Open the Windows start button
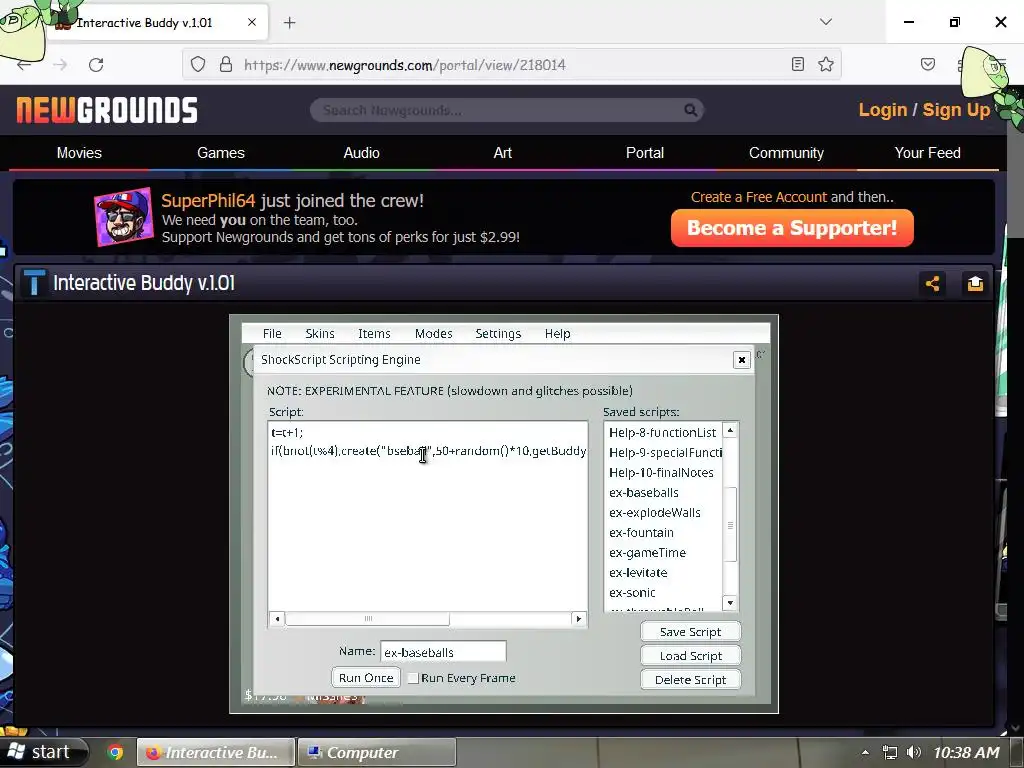 click(44, 752)
